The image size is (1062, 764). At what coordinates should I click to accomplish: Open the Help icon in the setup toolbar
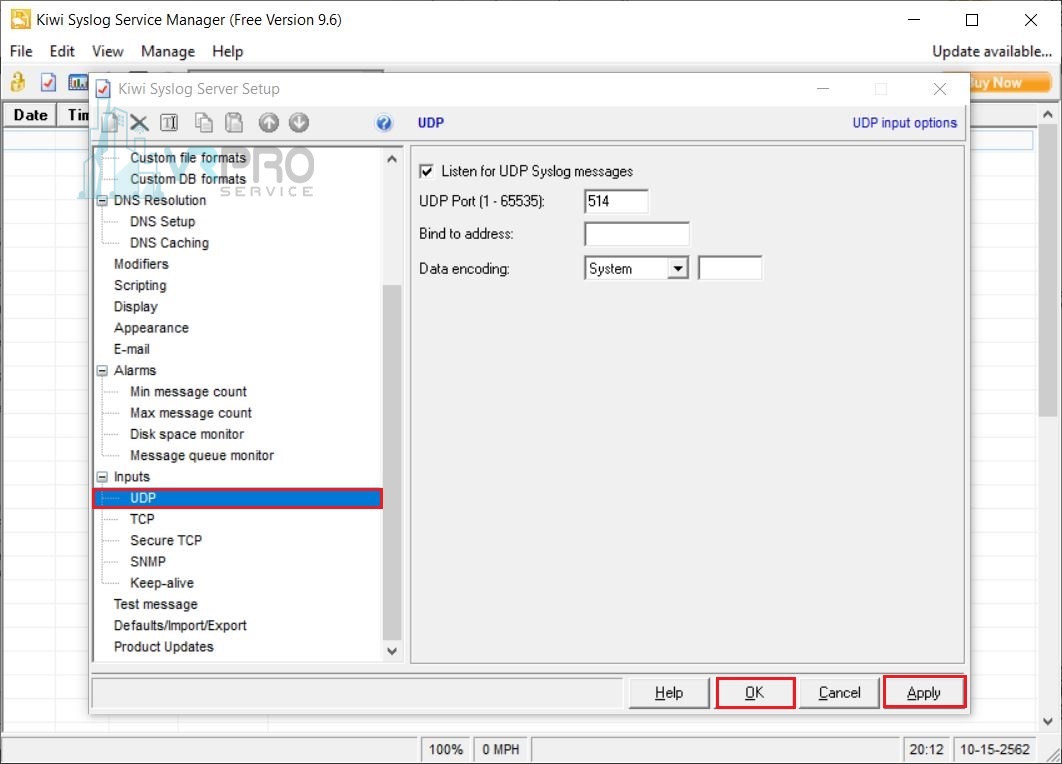[383, 122]
